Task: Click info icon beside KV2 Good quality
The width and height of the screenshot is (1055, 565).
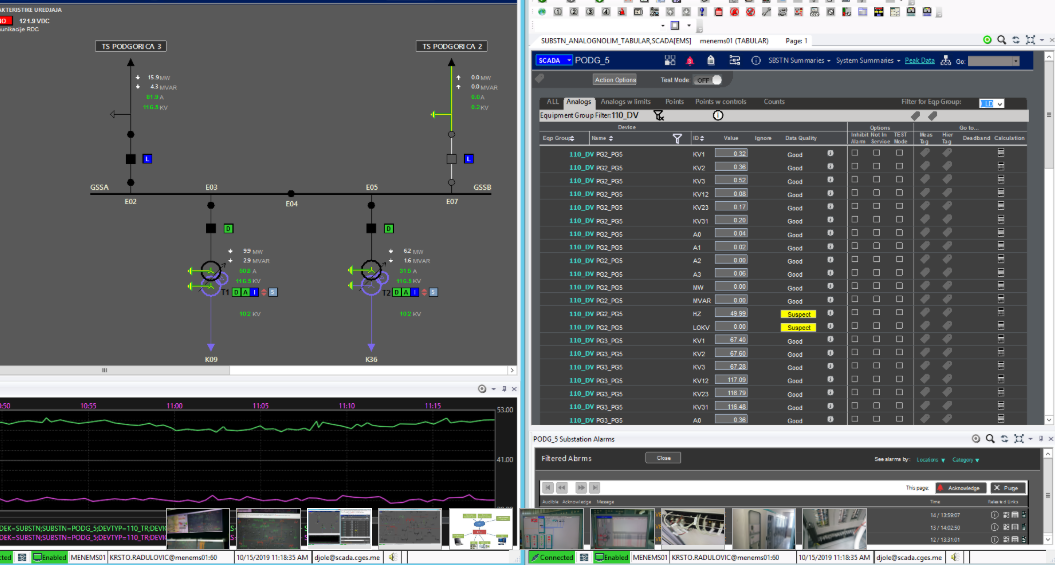Action: (x=830, y=168)
